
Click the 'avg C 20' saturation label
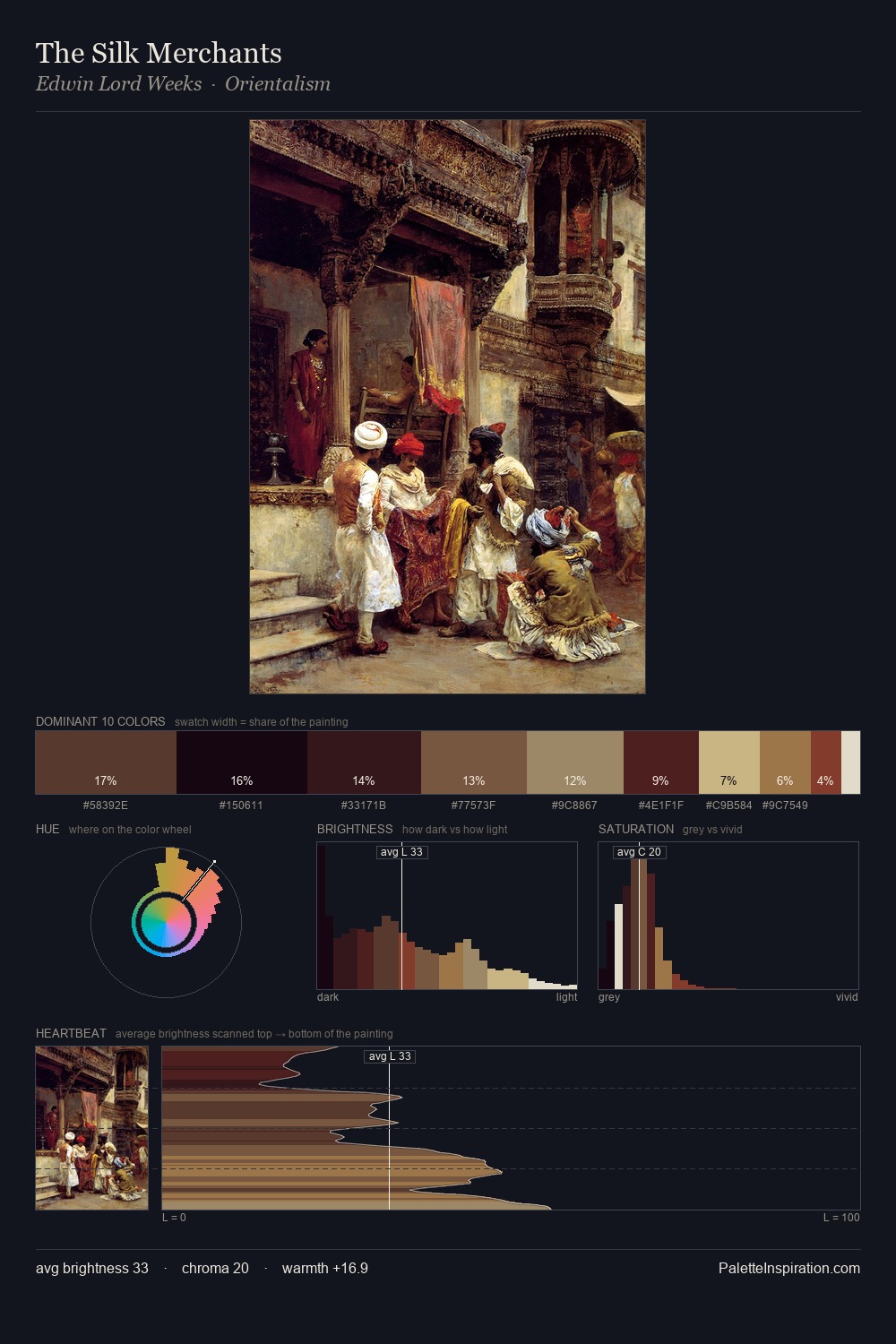639,852
